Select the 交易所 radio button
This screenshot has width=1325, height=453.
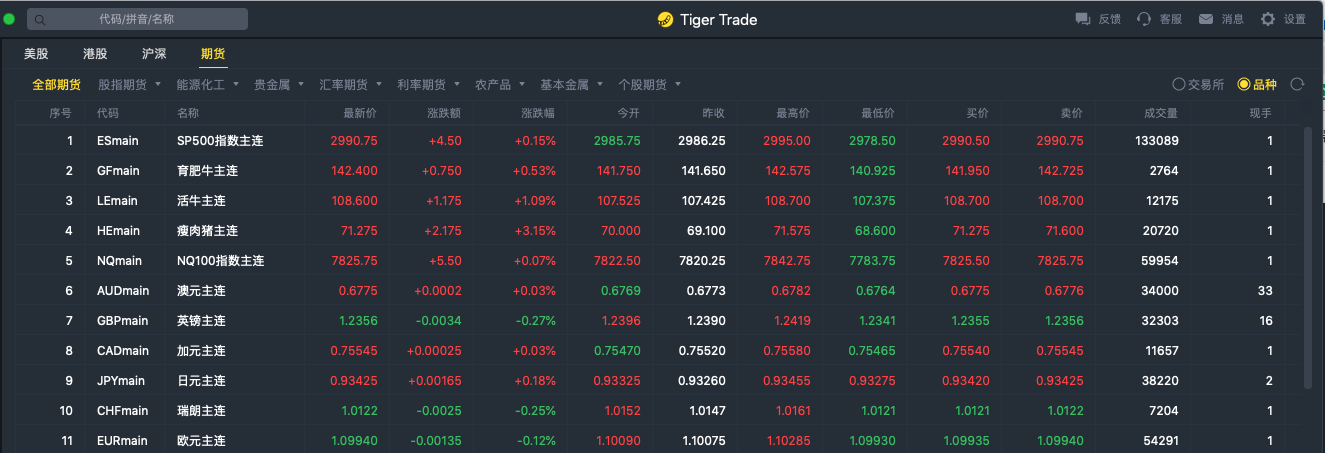[x=1178, y=84]
